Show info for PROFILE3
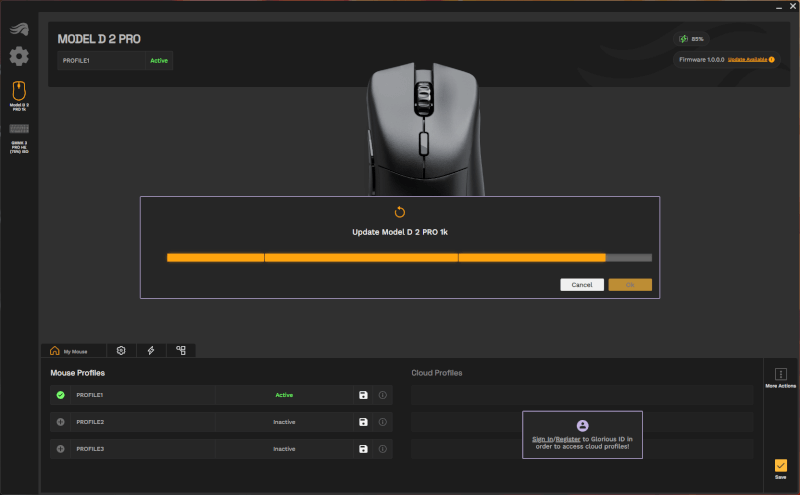Viewport: 800px width, 495px height. (x=383, y=449)
